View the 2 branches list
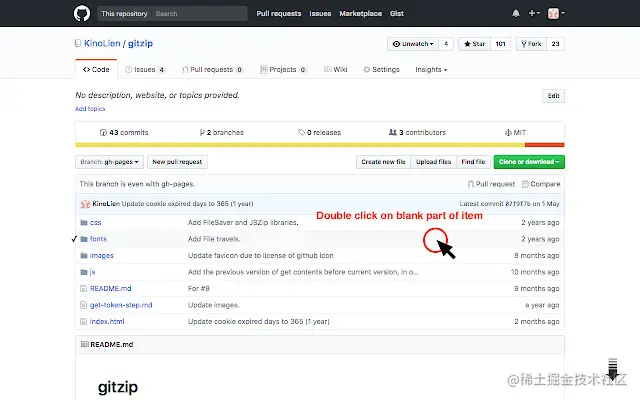640x400 pixels. (221, 132)
